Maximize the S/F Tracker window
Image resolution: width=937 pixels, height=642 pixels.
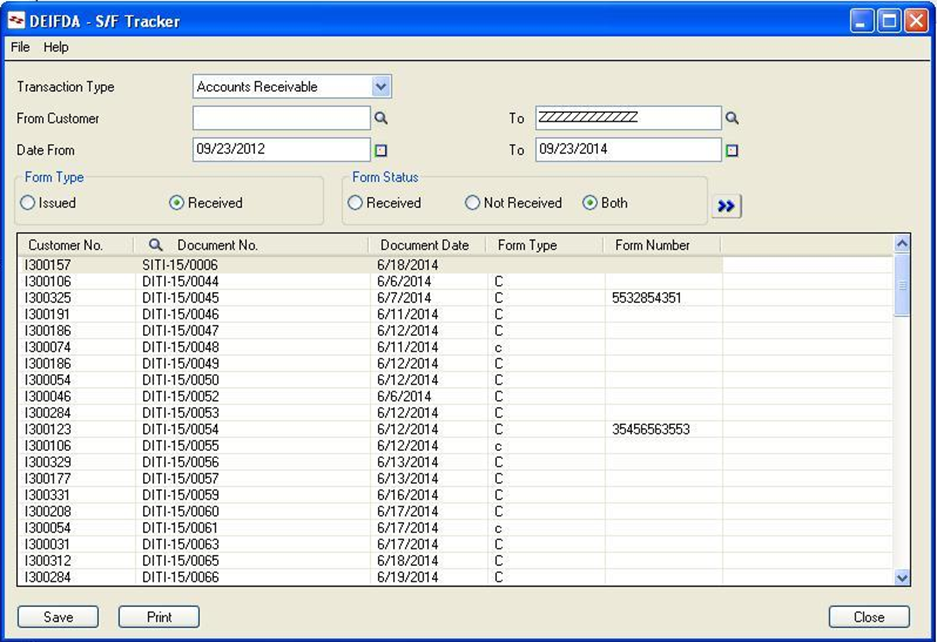click(889, 21)
